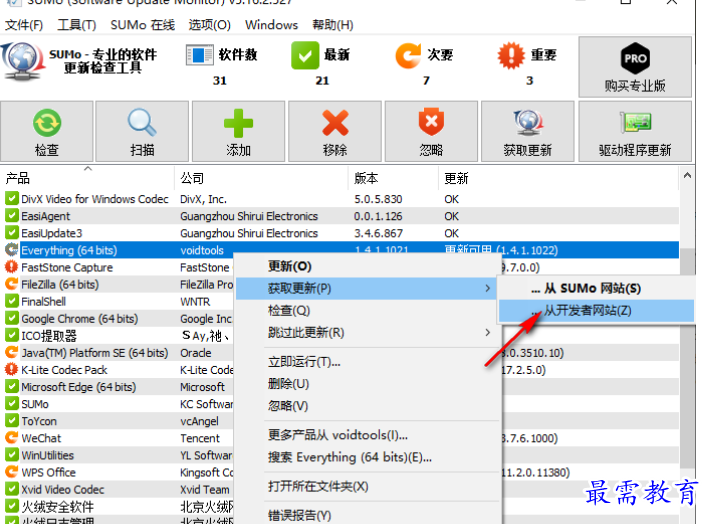Click the green status icon of Xvid Video Codec

(12, 489)
